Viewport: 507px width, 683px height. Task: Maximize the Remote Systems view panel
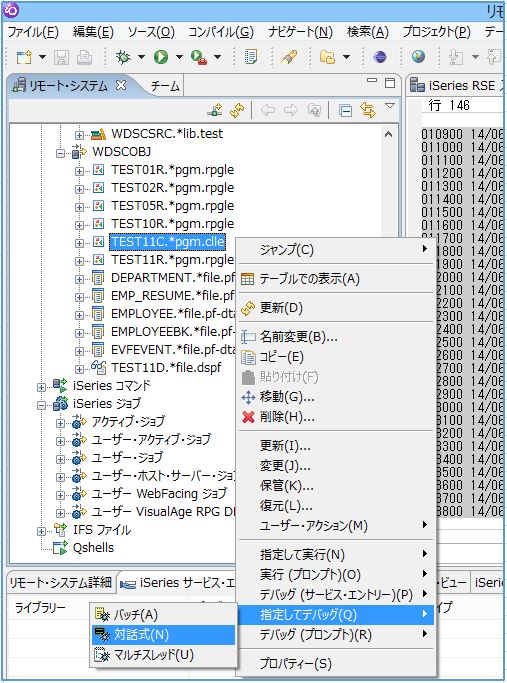coord(390,82)
